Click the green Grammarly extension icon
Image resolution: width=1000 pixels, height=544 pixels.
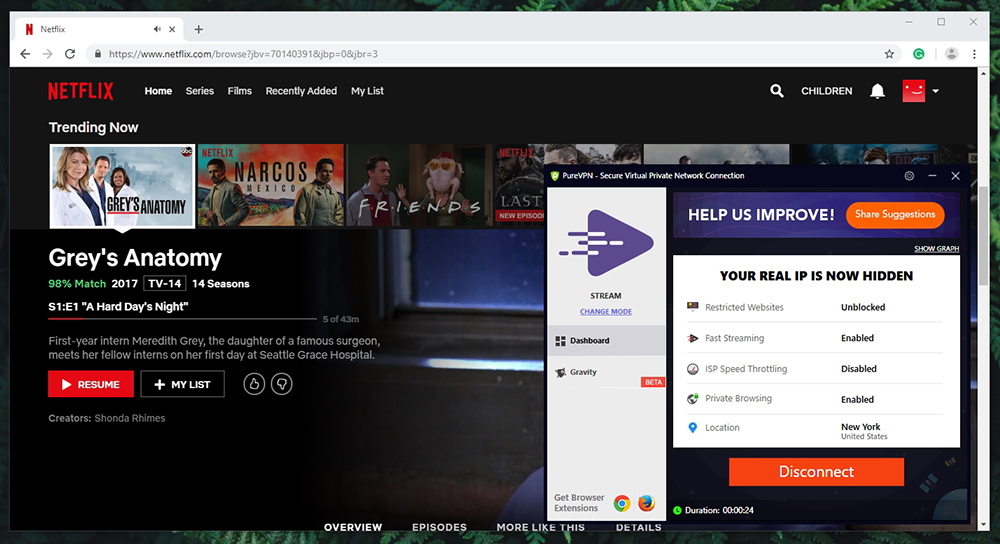[x=918, y=54]
